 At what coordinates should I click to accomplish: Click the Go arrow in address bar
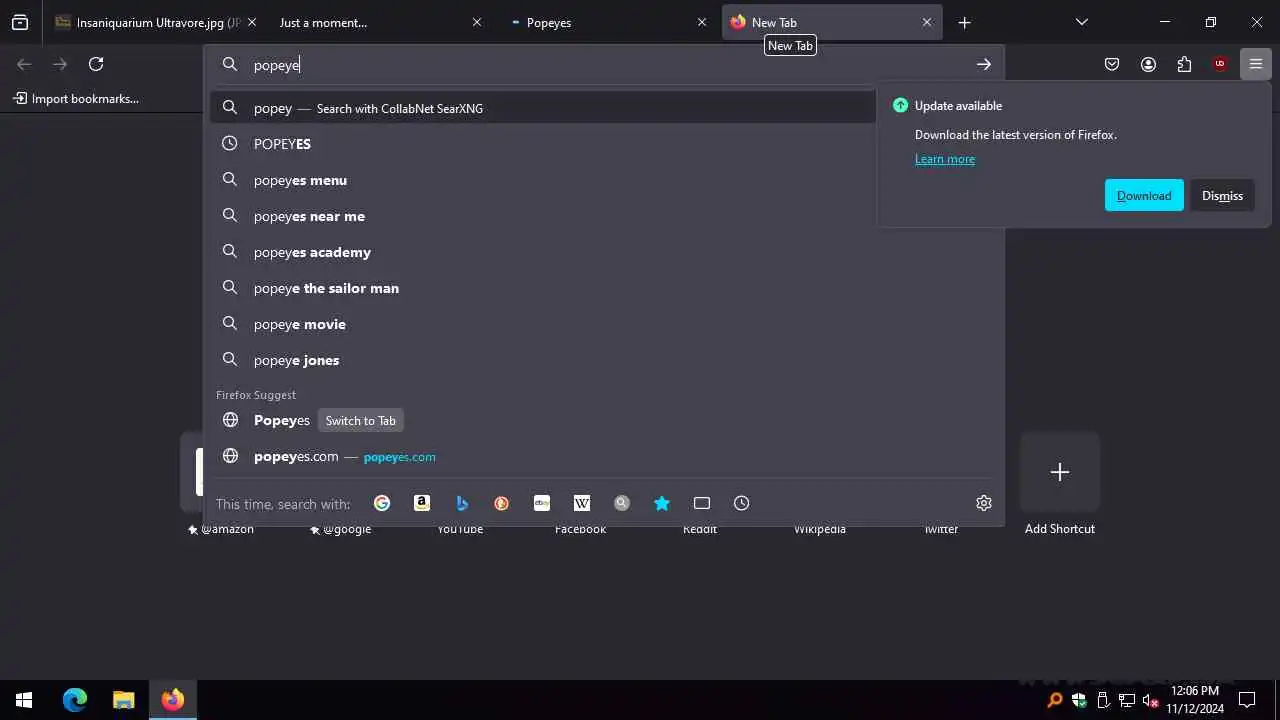tap(984, 64)
